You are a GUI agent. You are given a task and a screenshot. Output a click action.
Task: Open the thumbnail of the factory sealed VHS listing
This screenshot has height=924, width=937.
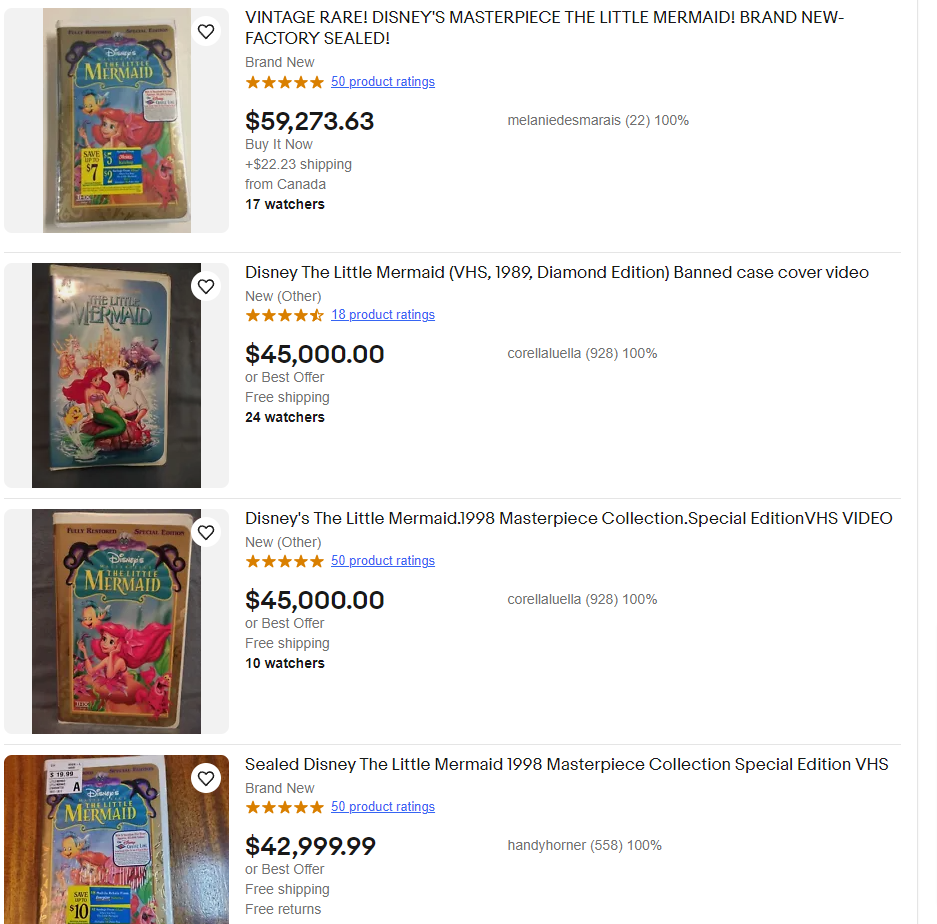point(117,120)
